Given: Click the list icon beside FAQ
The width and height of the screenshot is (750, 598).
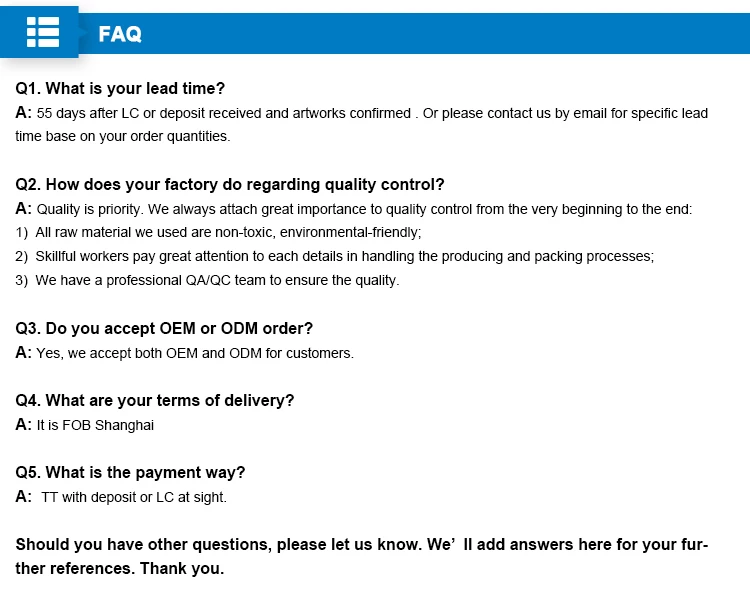Looking at the screenshot, I should pyautogui.click(x=42, y=32).
